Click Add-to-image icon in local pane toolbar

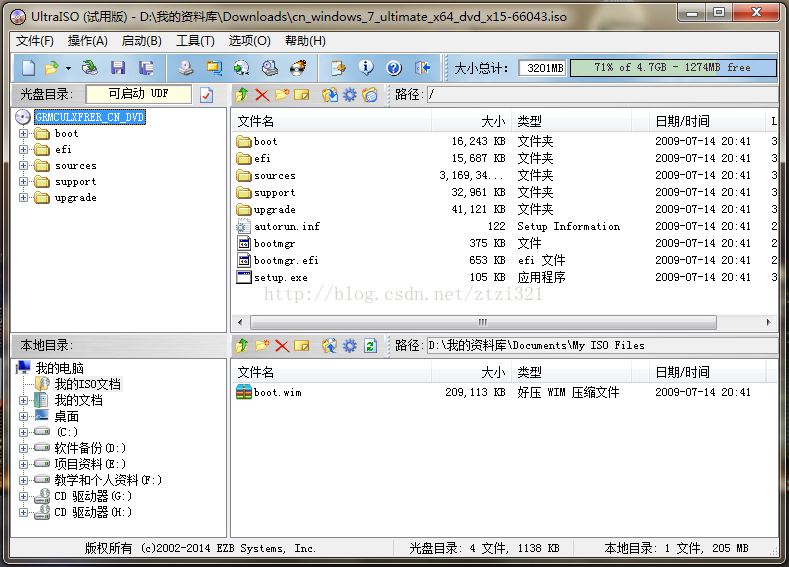pos(330,346)
